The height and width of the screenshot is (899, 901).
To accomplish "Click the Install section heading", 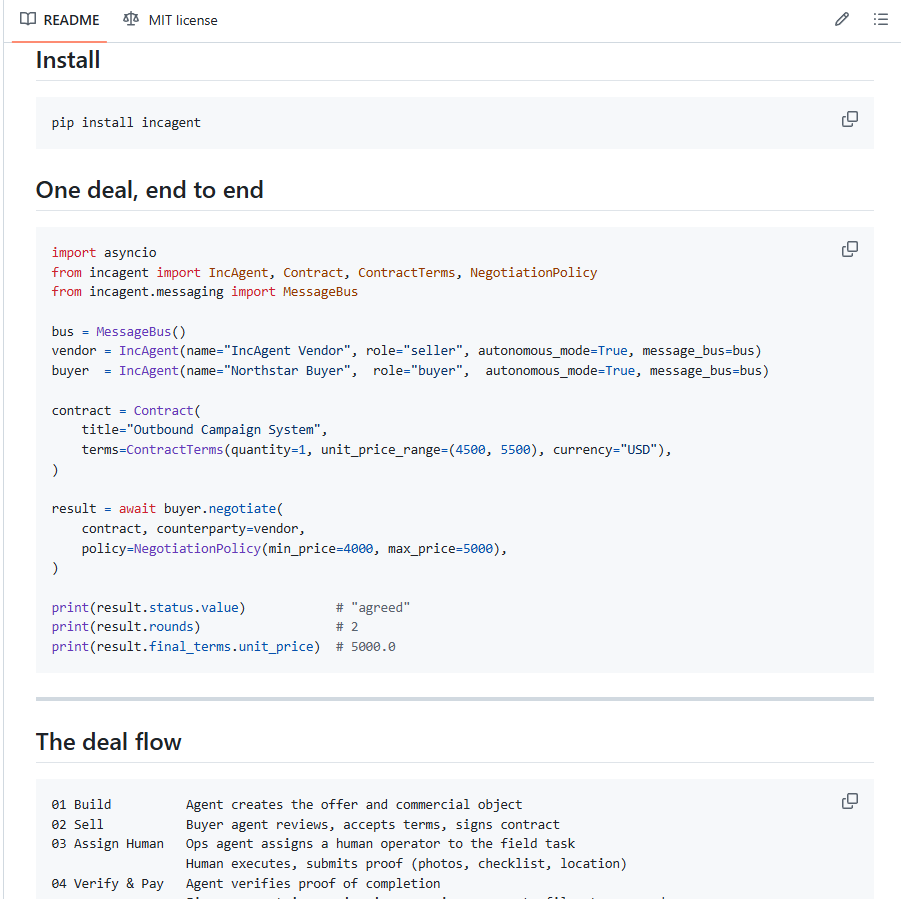I will click(68, 60).
